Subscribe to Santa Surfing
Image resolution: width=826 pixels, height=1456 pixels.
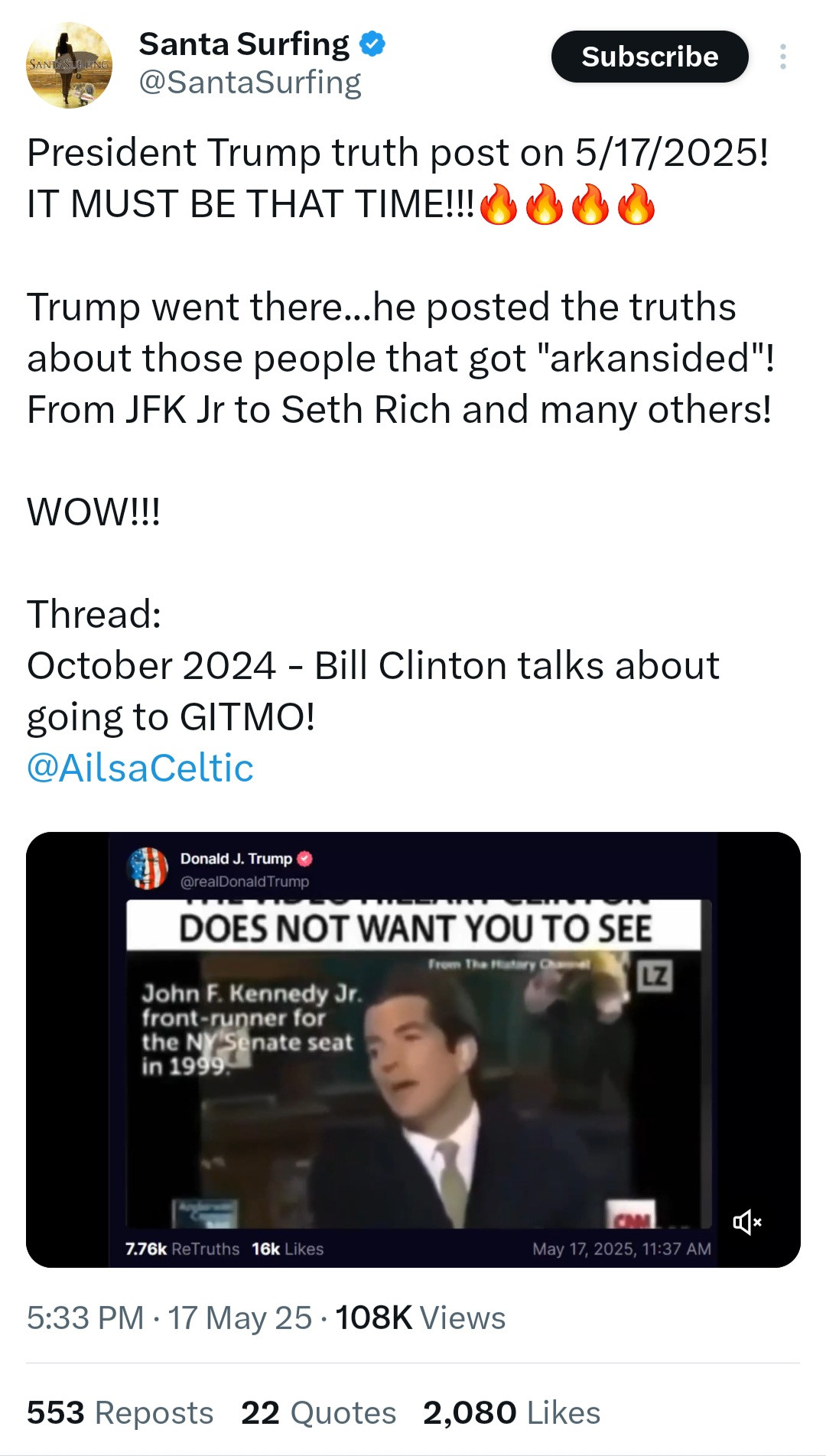pos(649,57)
